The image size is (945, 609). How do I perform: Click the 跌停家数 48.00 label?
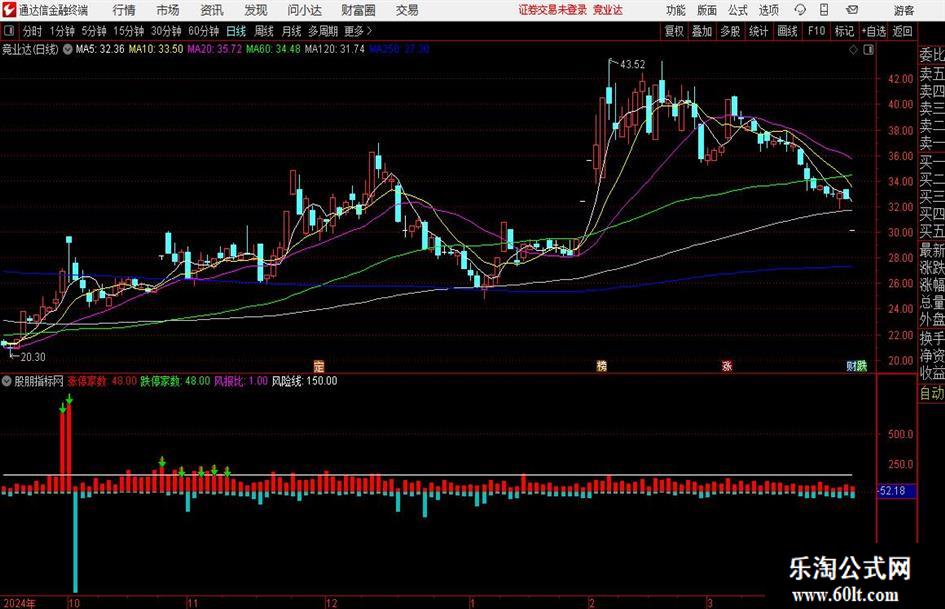(175, 381)
